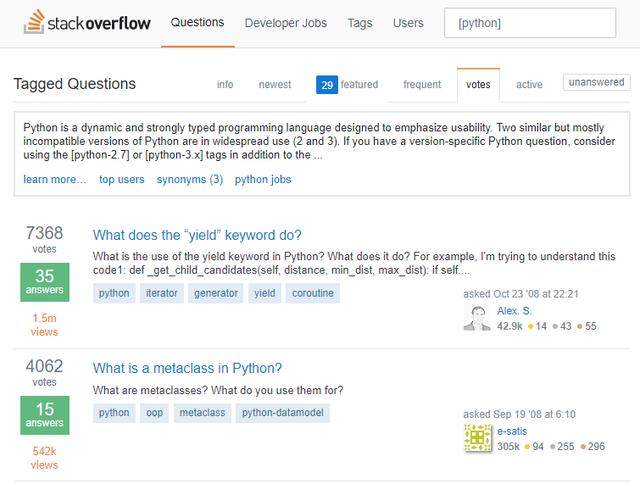Go to Tags page
640x484 pixels.
pos(360,23)
